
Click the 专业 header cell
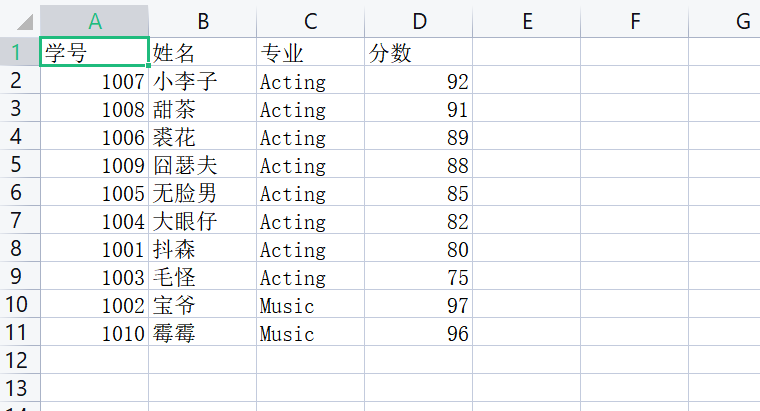pos(311,53)
